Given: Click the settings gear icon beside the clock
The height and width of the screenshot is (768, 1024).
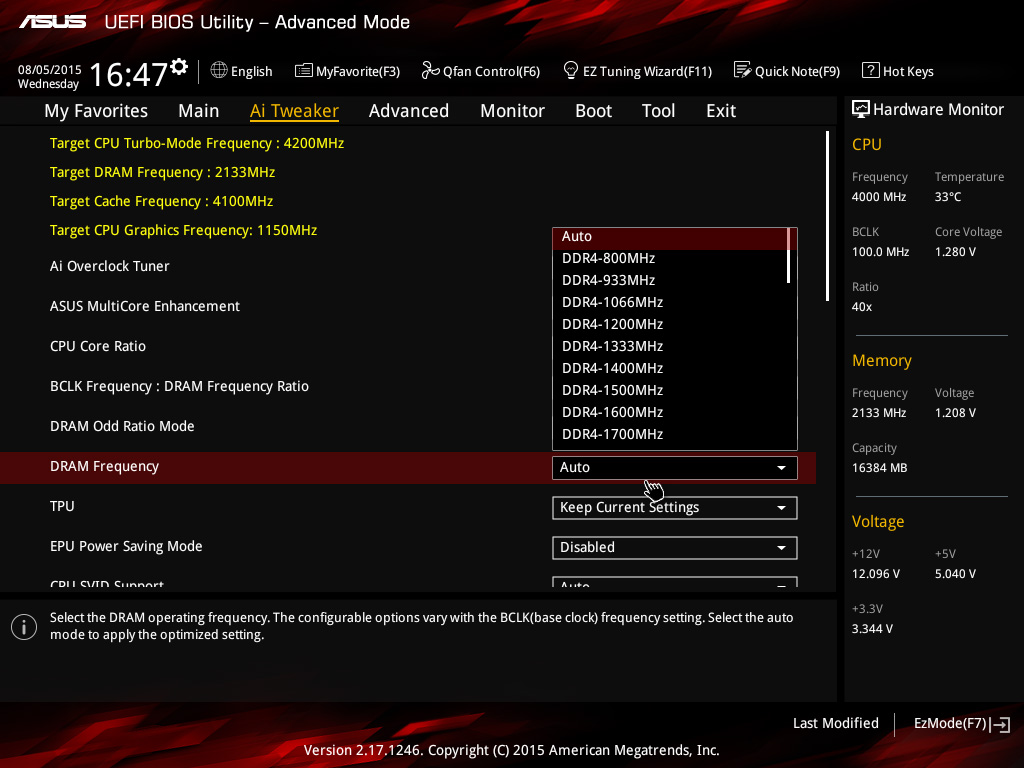Looking at the screenshot, I should pyautogui.click(x=179, y=67).
